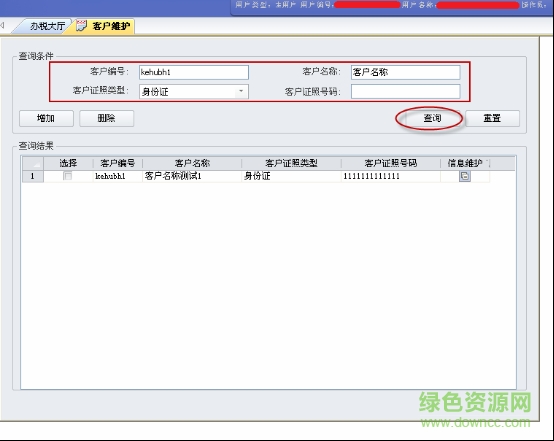Sort by 客户编号 column header

point(118,163)
